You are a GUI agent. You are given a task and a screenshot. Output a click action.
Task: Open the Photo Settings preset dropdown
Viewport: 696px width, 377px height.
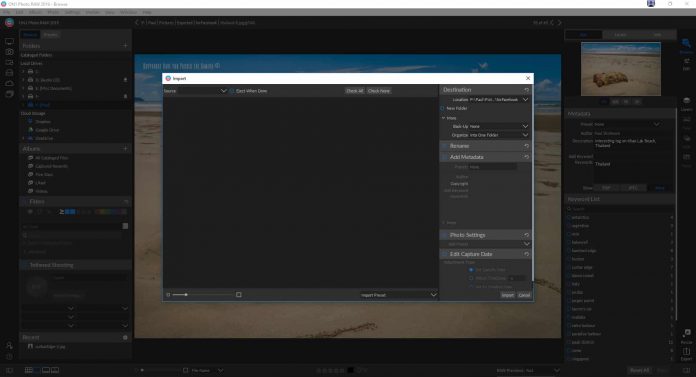(526, 244)
